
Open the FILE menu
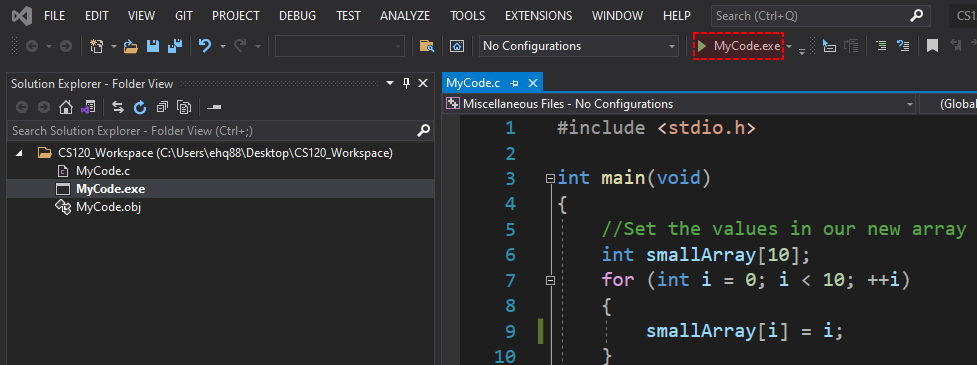click(x=55, y=16)
